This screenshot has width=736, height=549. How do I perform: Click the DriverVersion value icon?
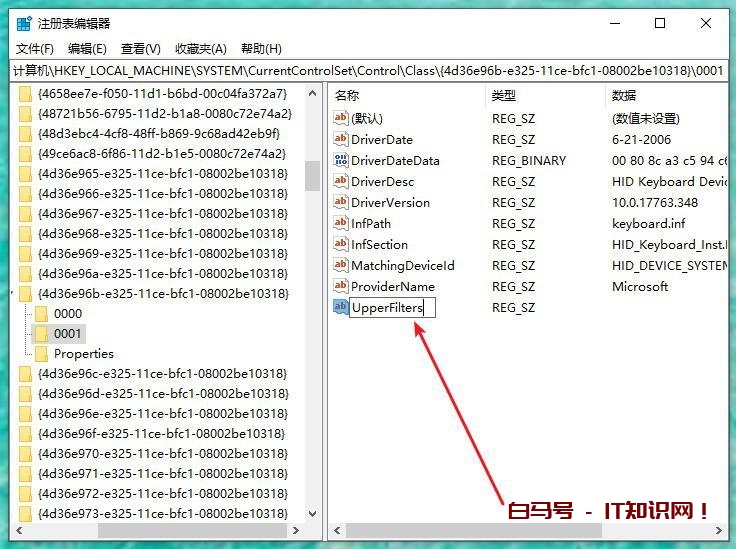pos(341,203)
